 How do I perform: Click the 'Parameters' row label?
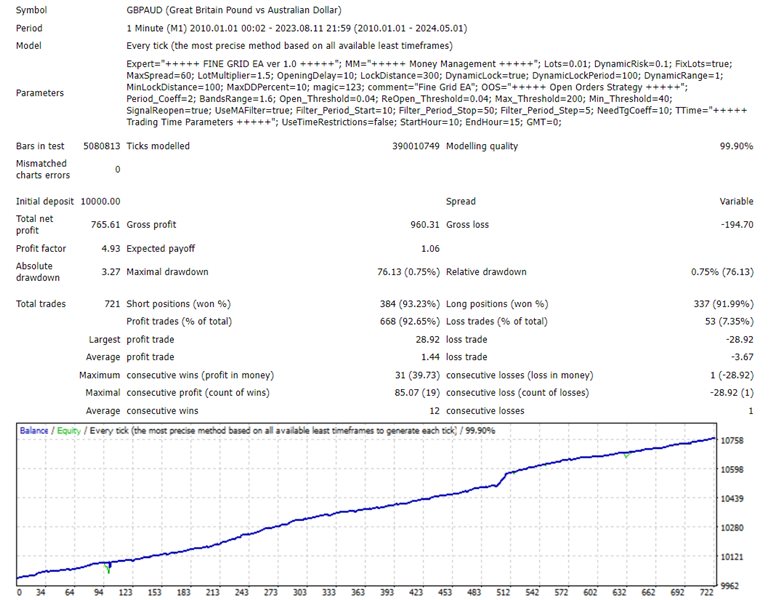40,93
